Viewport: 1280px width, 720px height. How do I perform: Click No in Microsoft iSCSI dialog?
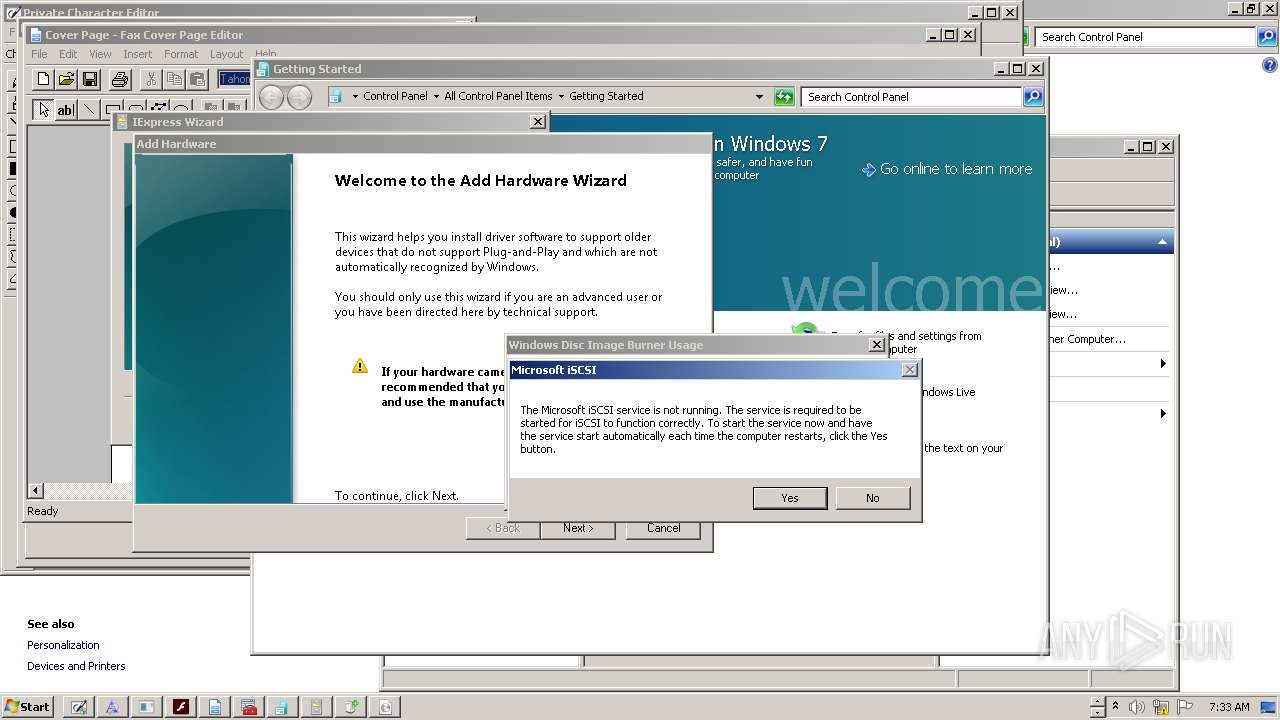tap(873, 498)
